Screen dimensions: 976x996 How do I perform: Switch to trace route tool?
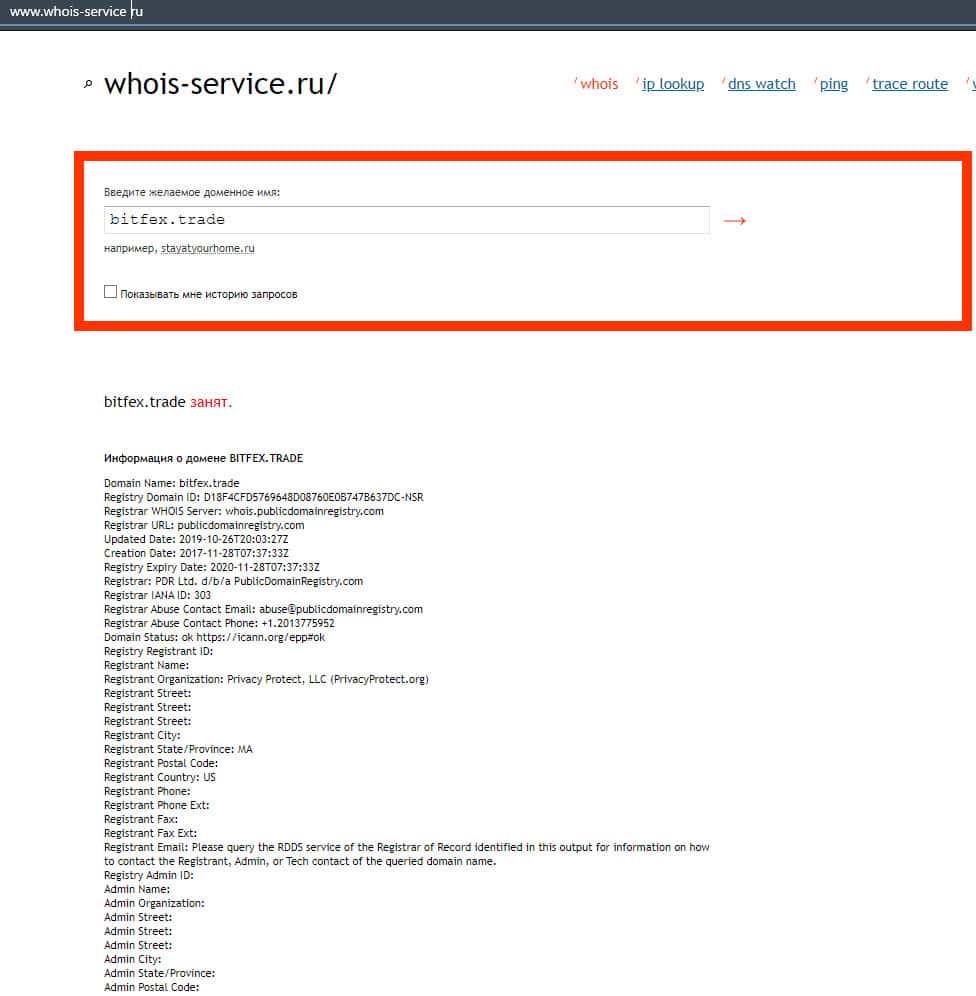[910, 84]
